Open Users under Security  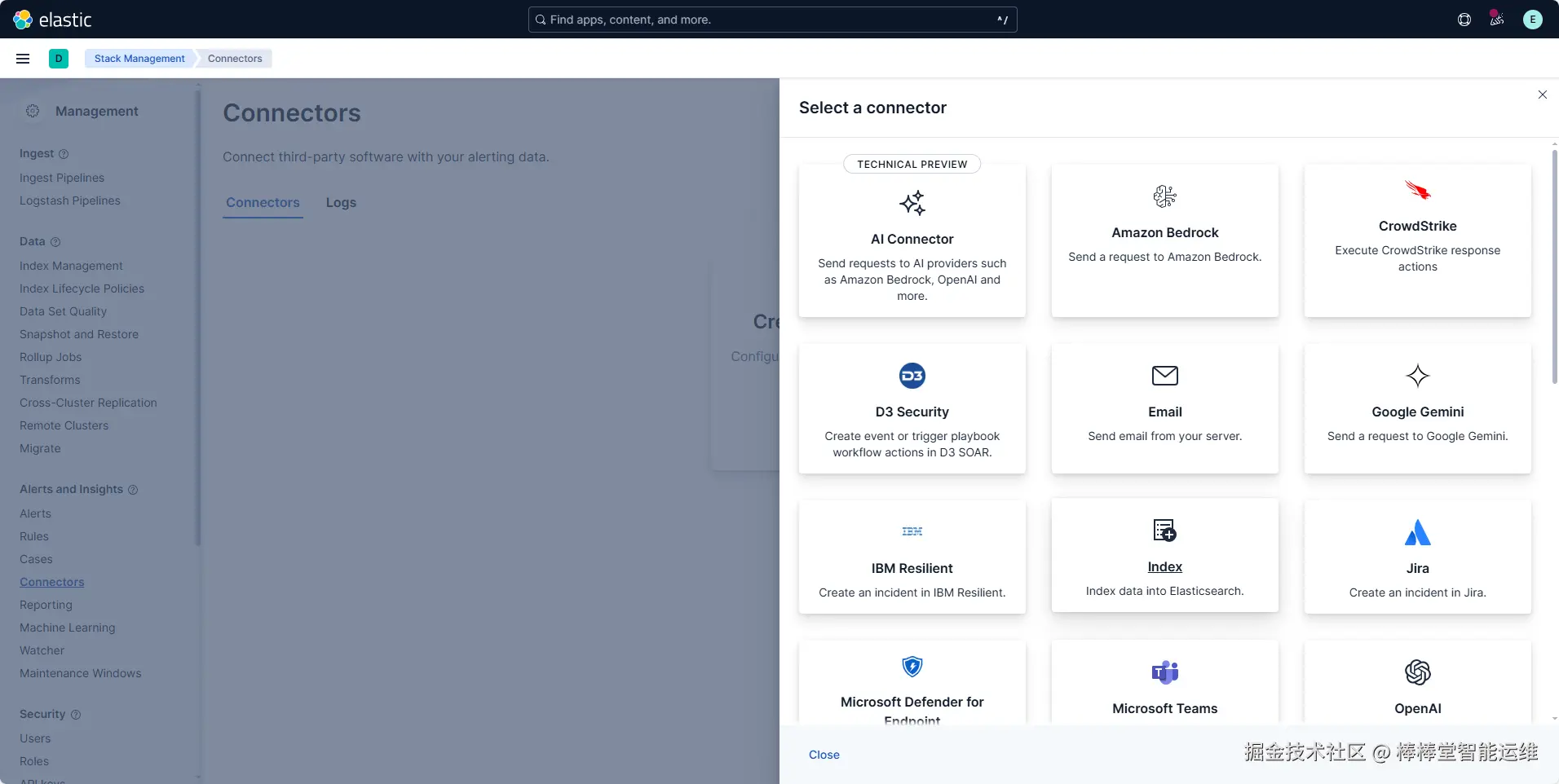[35, 738]
